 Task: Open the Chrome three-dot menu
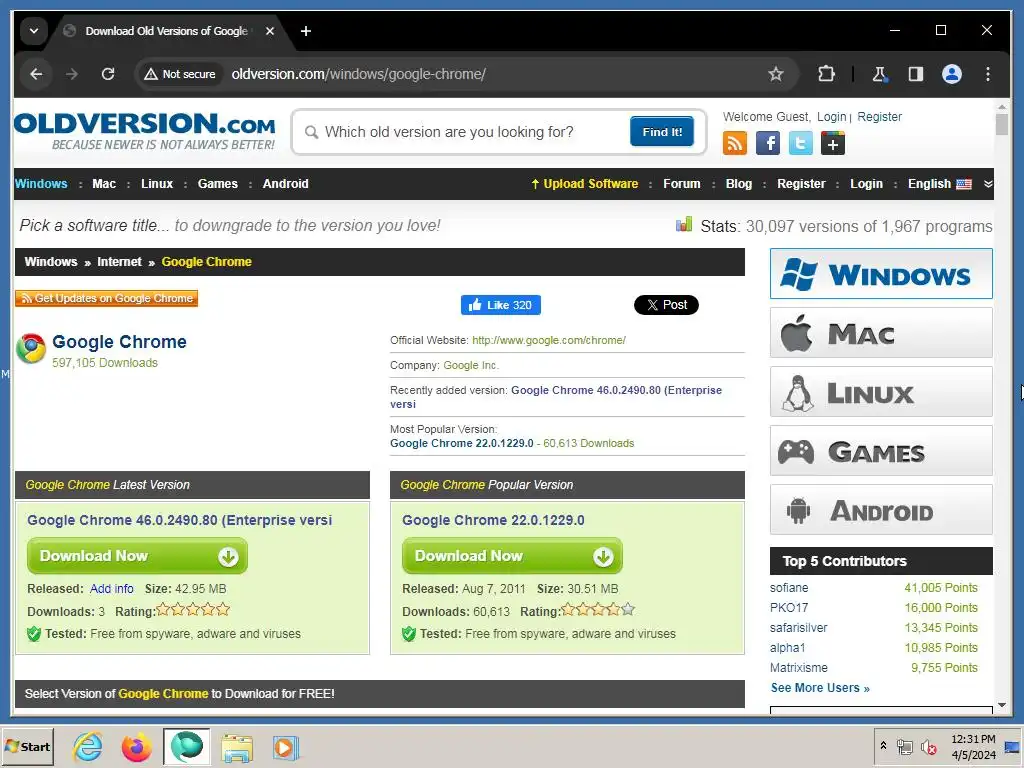click(987, 74)
